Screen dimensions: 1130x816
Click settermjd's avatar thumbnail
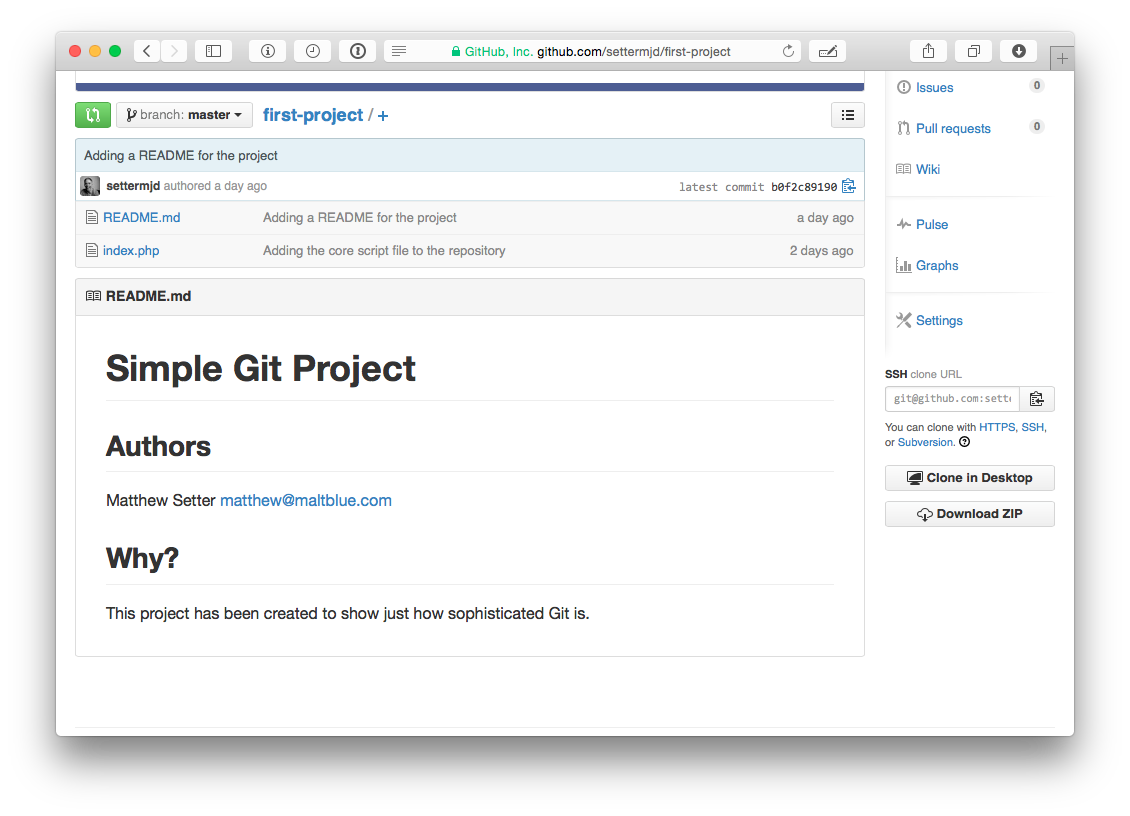(89, 186)
